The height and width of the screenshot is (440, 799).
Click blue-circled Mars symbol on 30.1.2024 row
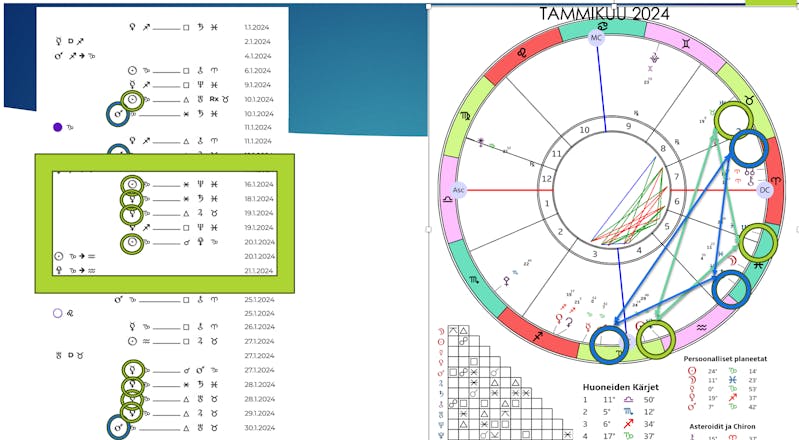(x=119, y=427)
